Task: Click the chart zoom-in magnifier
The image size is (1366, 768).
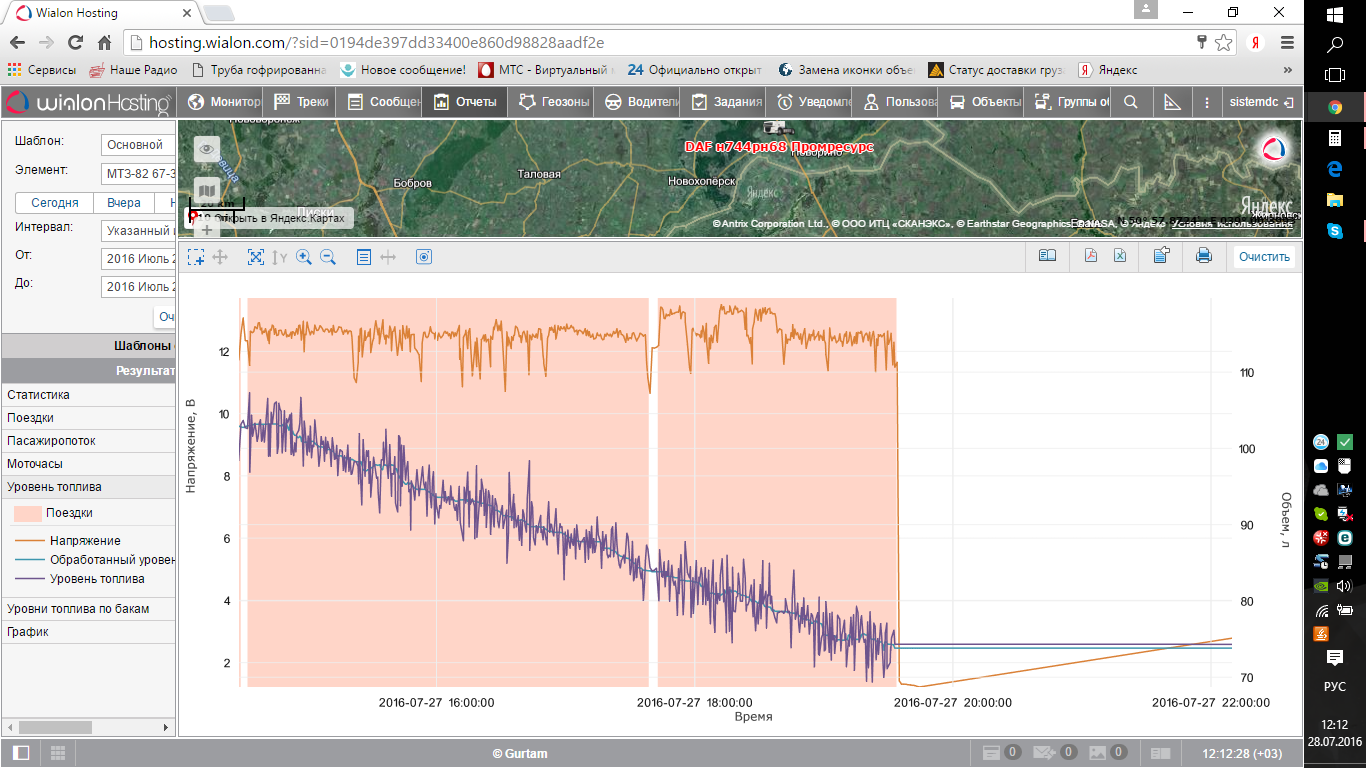Action: pyautogui.click(x=304, y=257)
